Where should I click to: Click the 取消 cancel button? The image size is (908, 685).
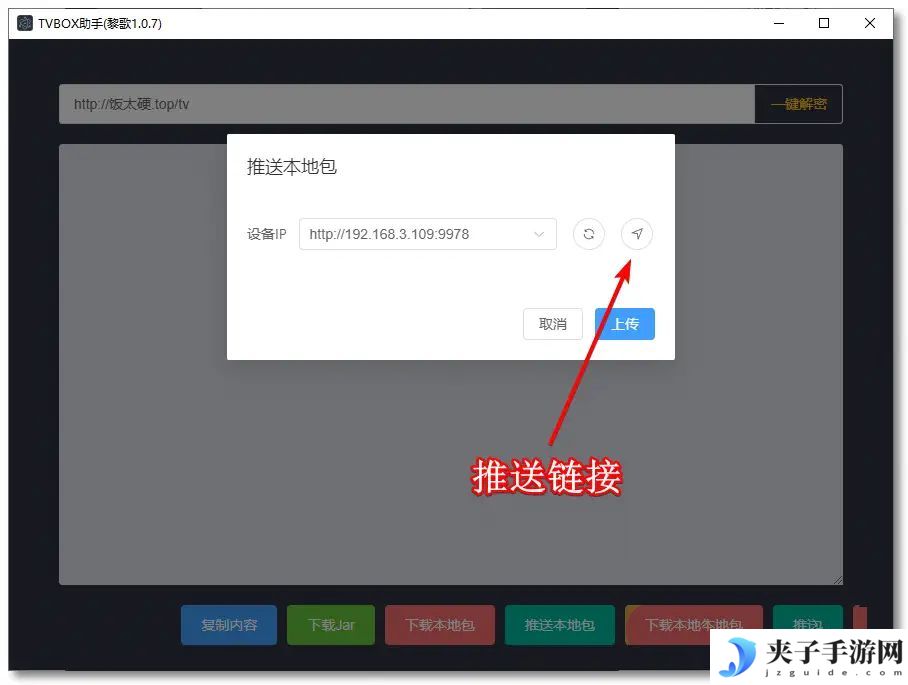click(x=552, y=324)
